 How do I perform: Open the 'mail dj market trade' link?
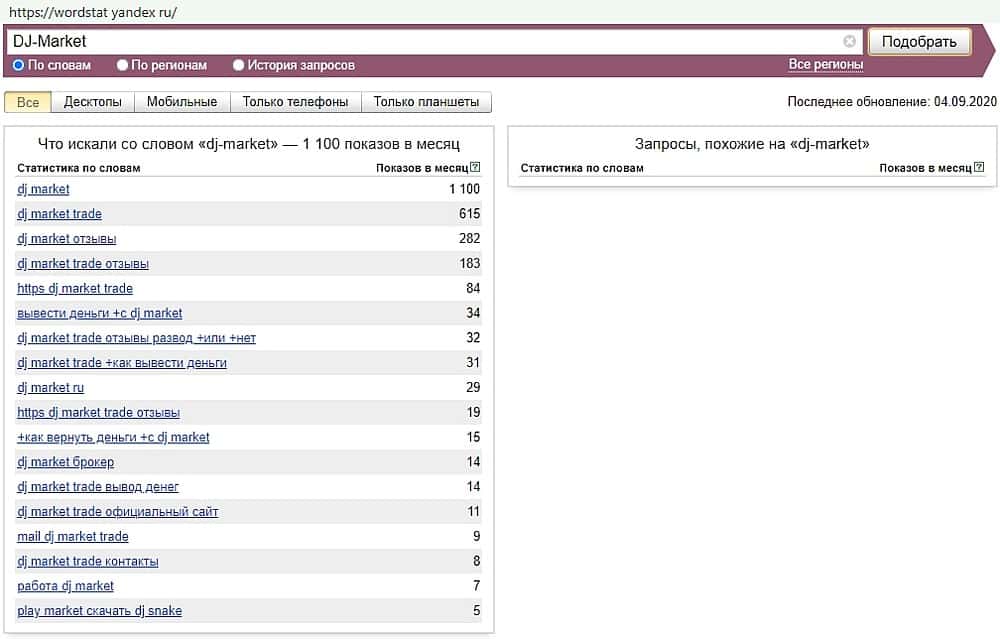[x=73, y=537]
